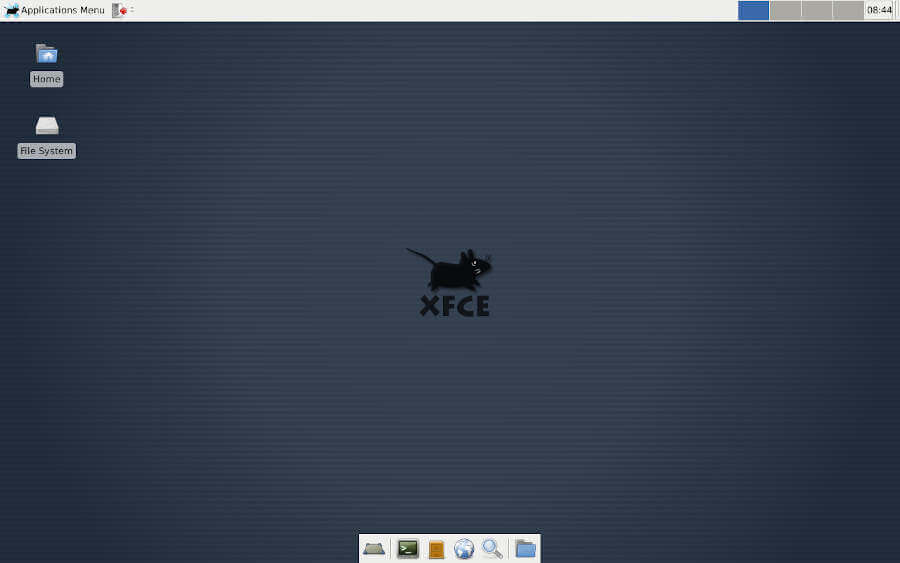Open the blue folder dock icon
This screenshot has width=900, height=563.
pos(525,549)
